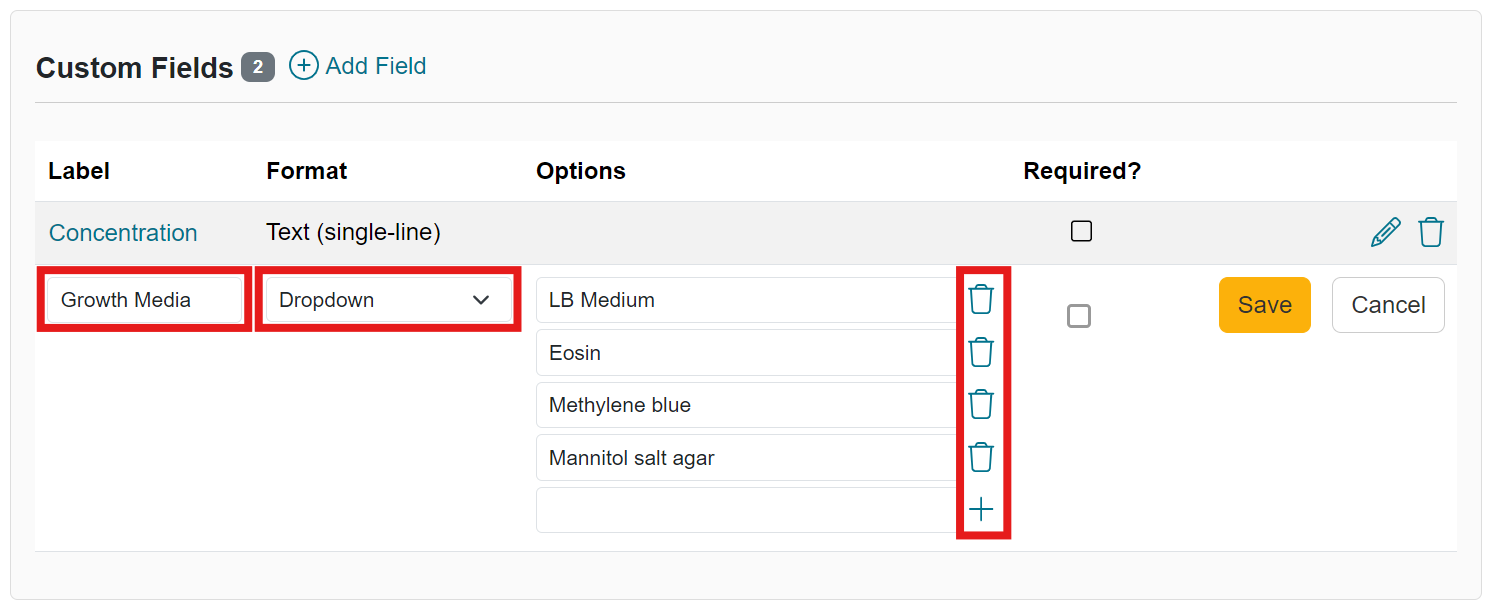The height and width of the screenshot is (606, 1492).
Task: Add a new dropdown option with the plus icon
Action: 981,509
